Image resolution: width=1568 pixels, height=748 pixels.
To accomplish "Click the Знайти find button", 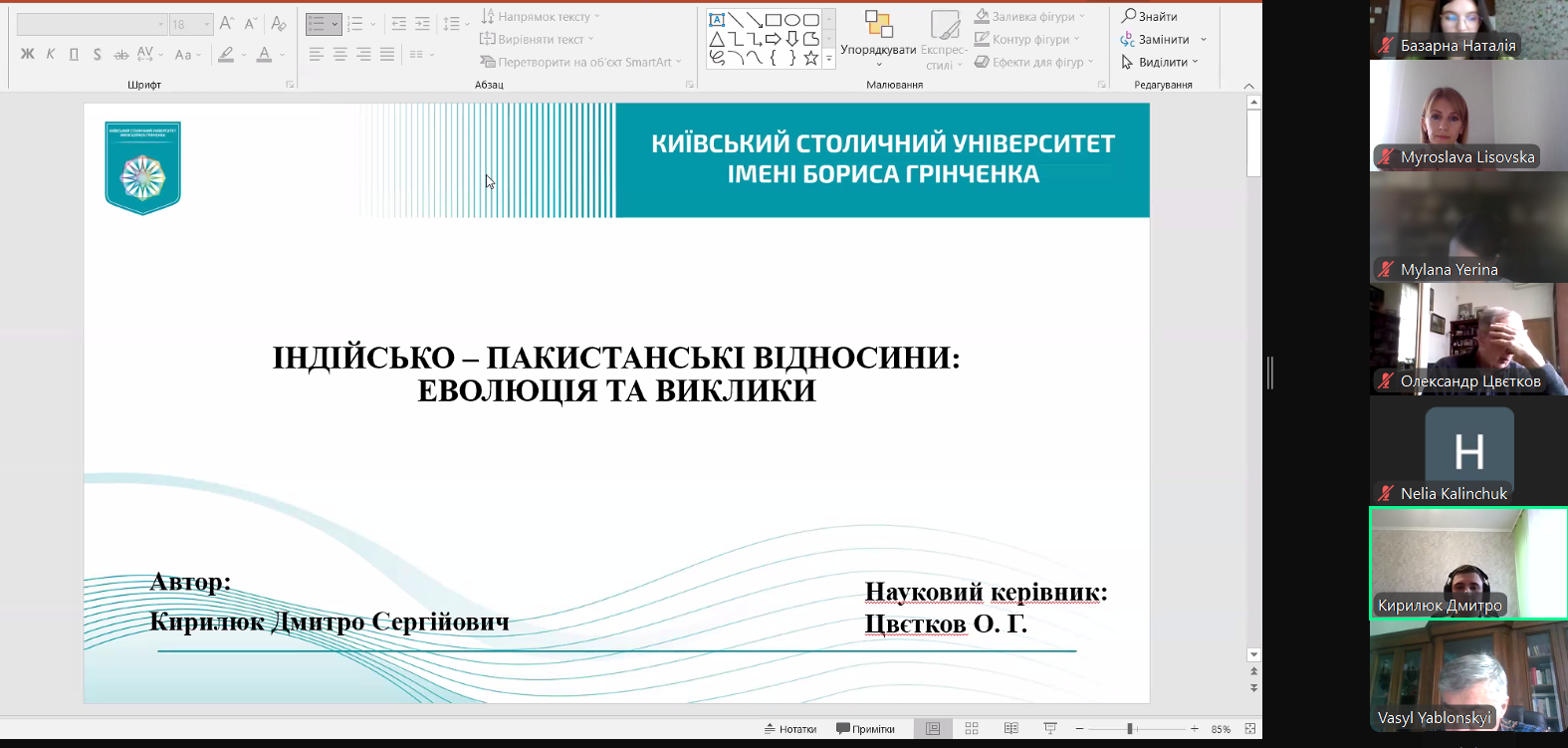I will coord(1150,16).
